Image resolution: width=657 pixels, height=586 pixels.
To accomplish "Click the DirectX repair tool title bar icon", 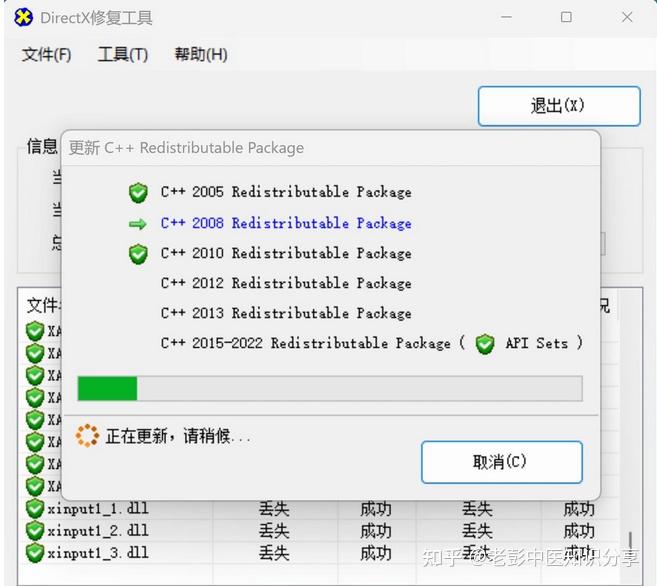I will (x=23, y=17).
